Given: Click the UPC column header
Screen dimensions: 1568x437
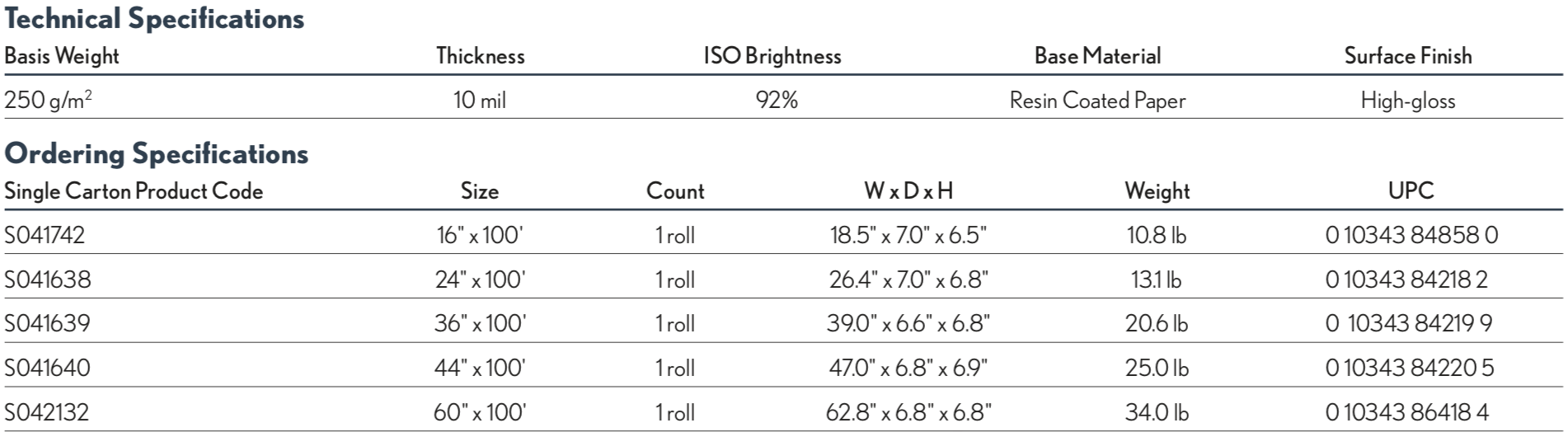Looking at the screenshot, I should point(1411,191).
